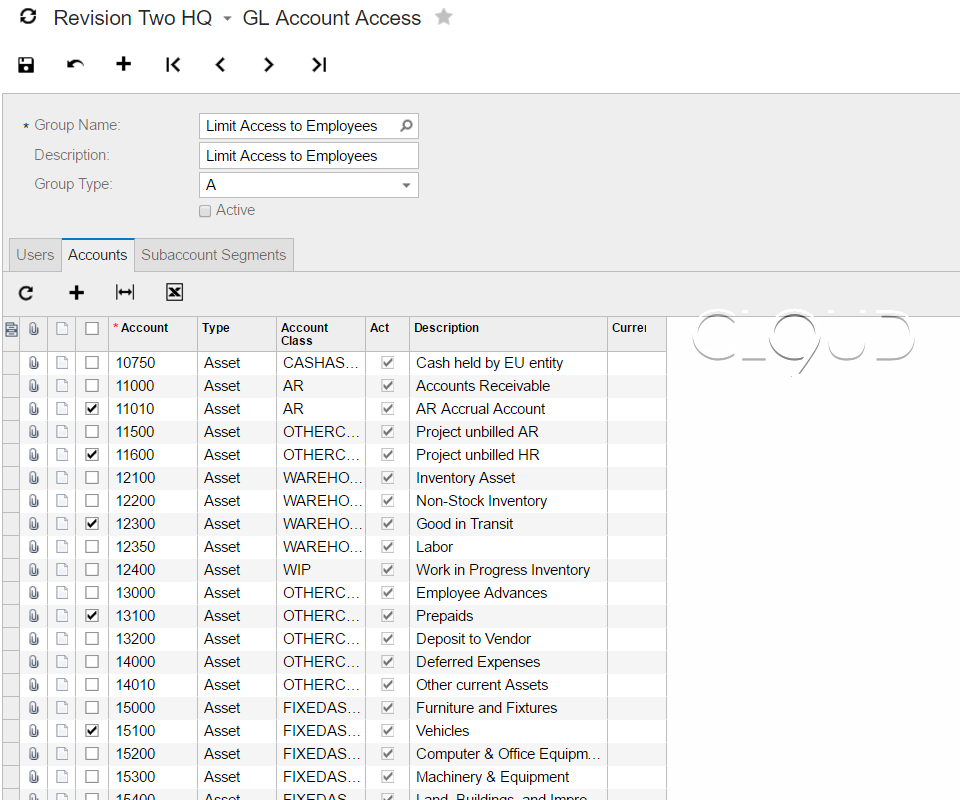The image size is (960, 800).
Task: Go to the last record
Action: [x=319, y=64]
